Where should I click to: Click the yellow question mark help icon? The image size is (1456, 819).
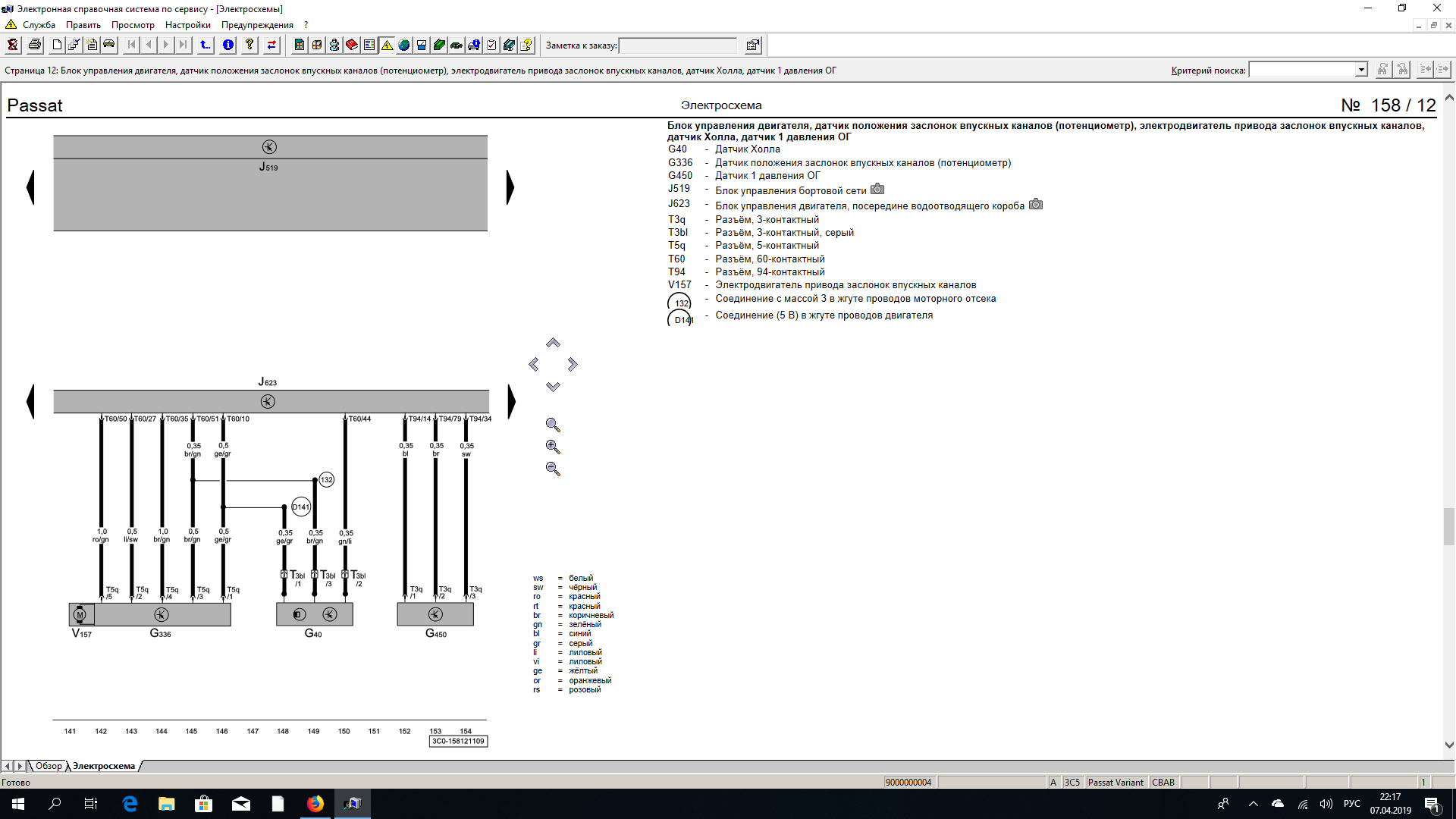pyautogui.click(x=249, y=45)
